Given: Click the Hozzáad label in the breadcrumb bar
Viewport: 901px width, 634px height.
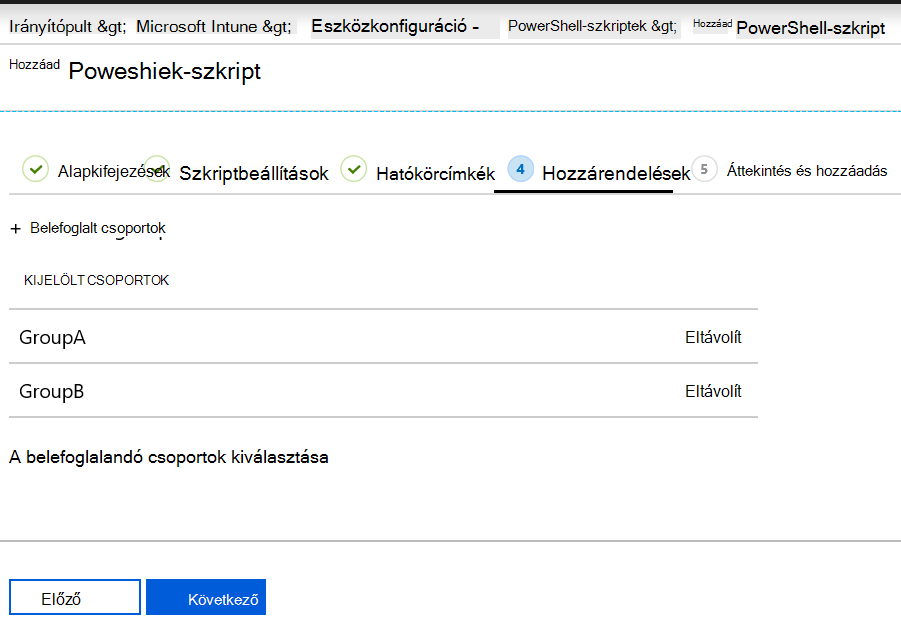Looking at the screenshot, I should (x=713, y=22).
